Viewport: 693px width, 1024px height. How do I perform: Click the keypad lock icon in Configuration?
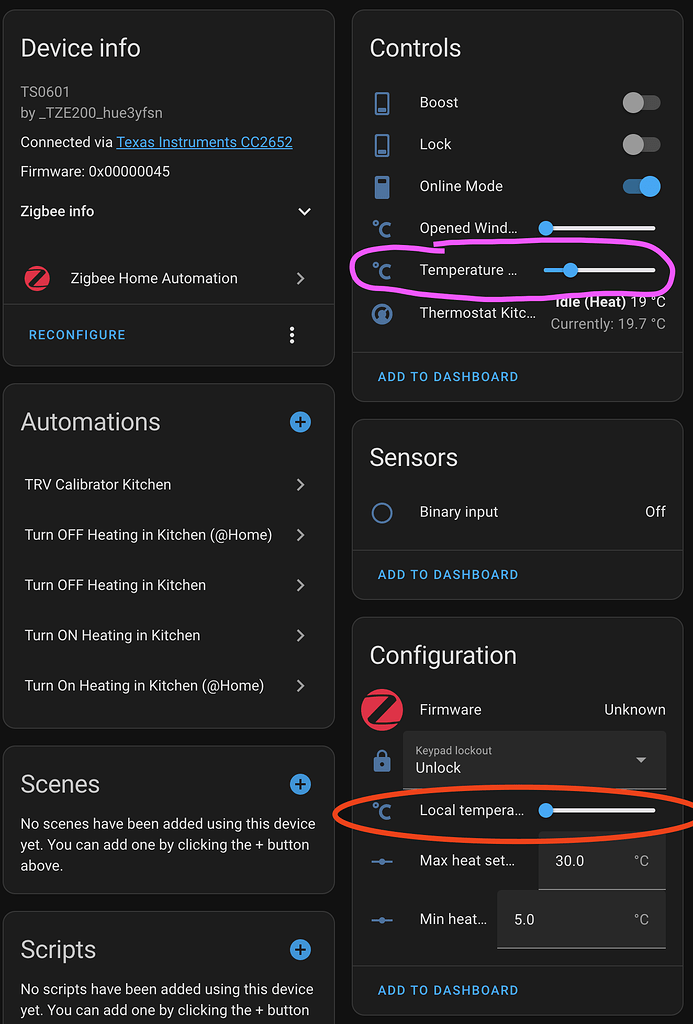point(382,760)
